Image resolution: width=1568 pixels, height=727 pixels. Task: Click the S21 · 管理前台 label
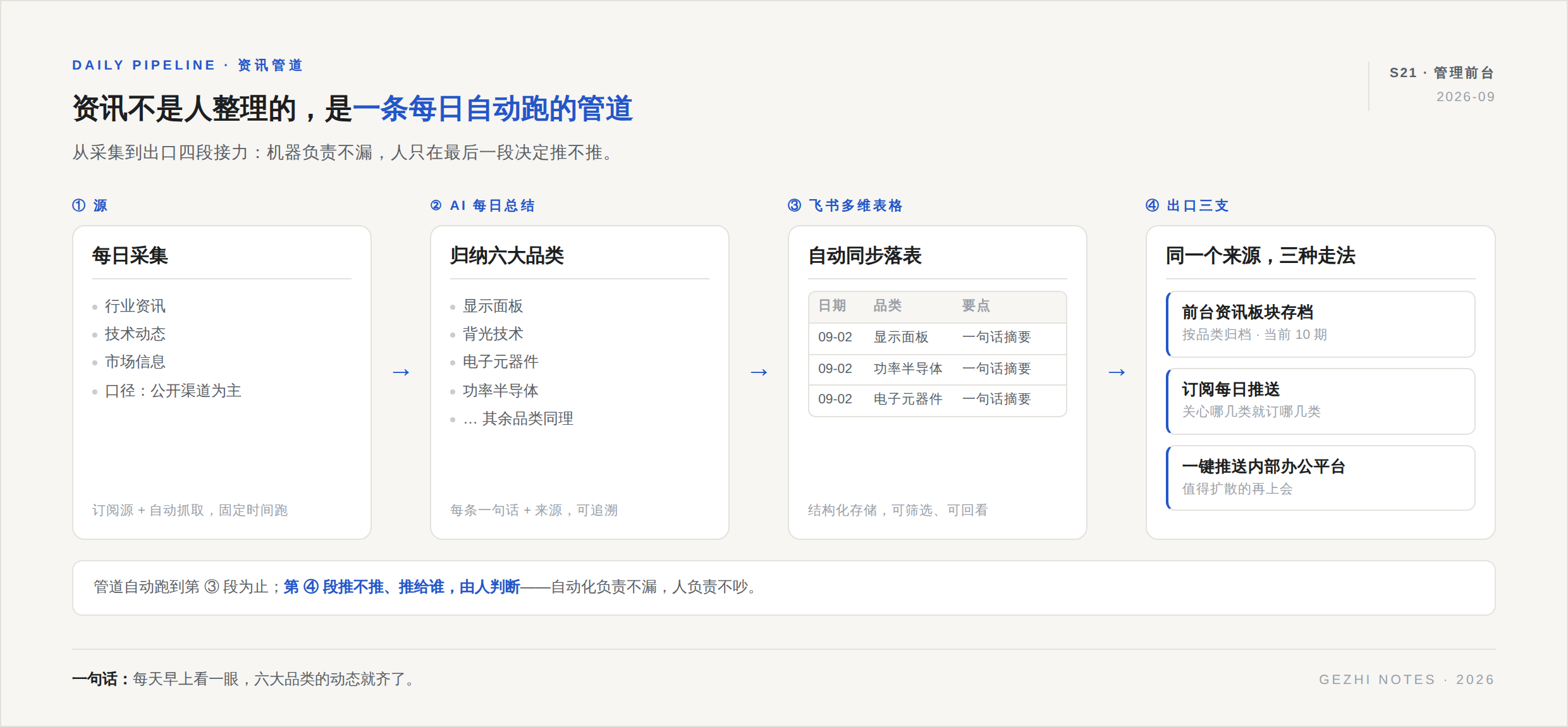pyautogui.click(x=1442, y=73)
